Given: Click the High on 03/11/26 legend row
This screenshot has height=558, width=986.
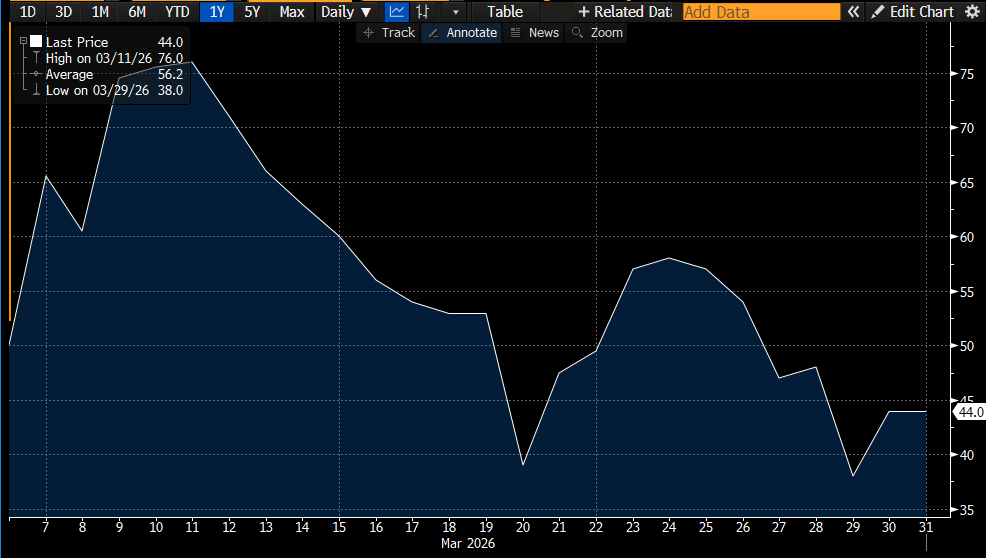Looking at the screenshot, I should pyautogui.click(x=114, y=59).
